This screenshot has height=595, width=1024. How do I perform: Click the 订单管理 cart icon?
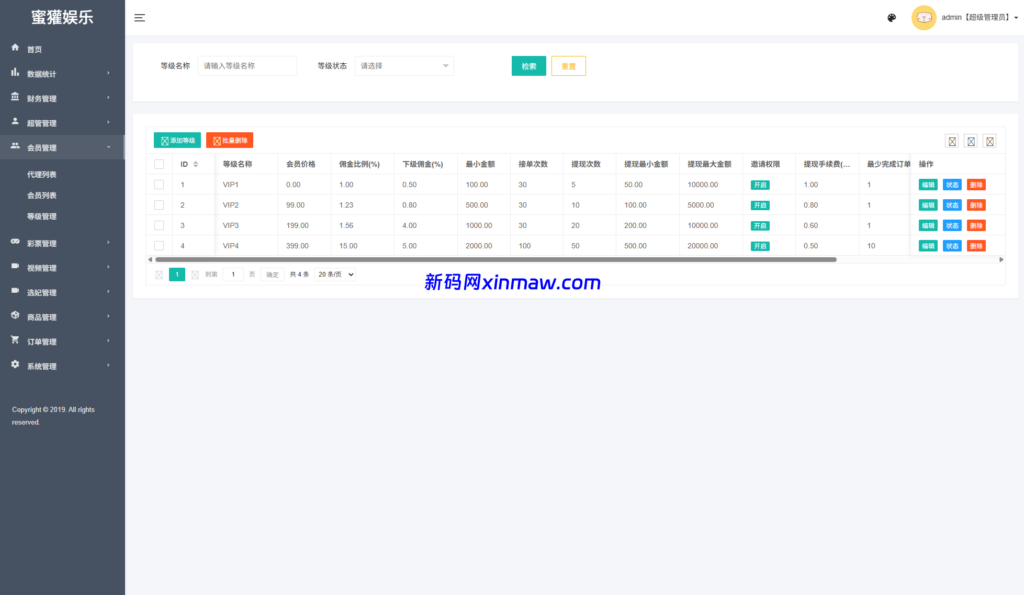click(x=14, y=340)
